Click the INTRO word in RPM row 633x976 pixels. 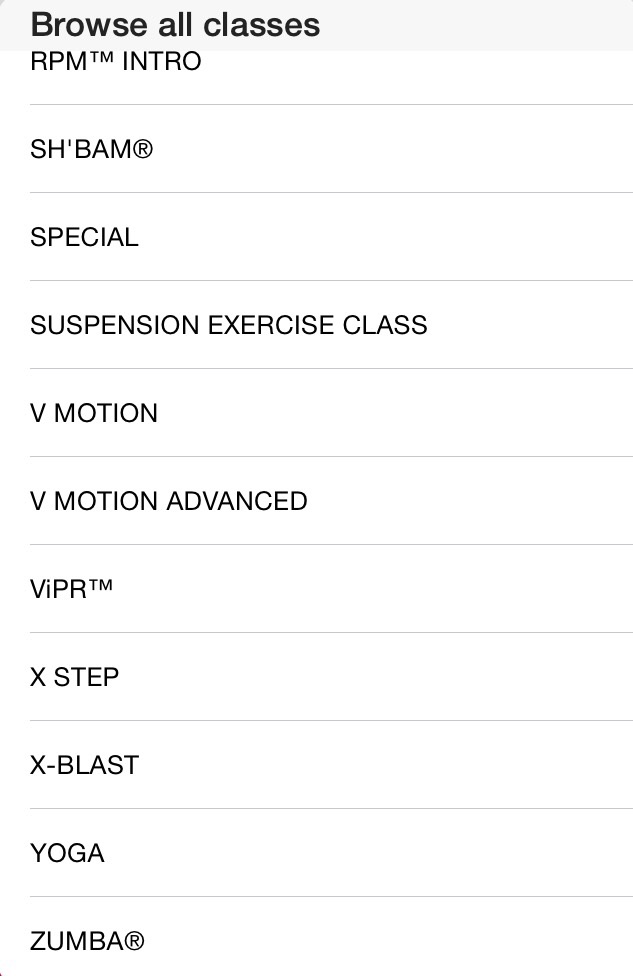(162, 62)
